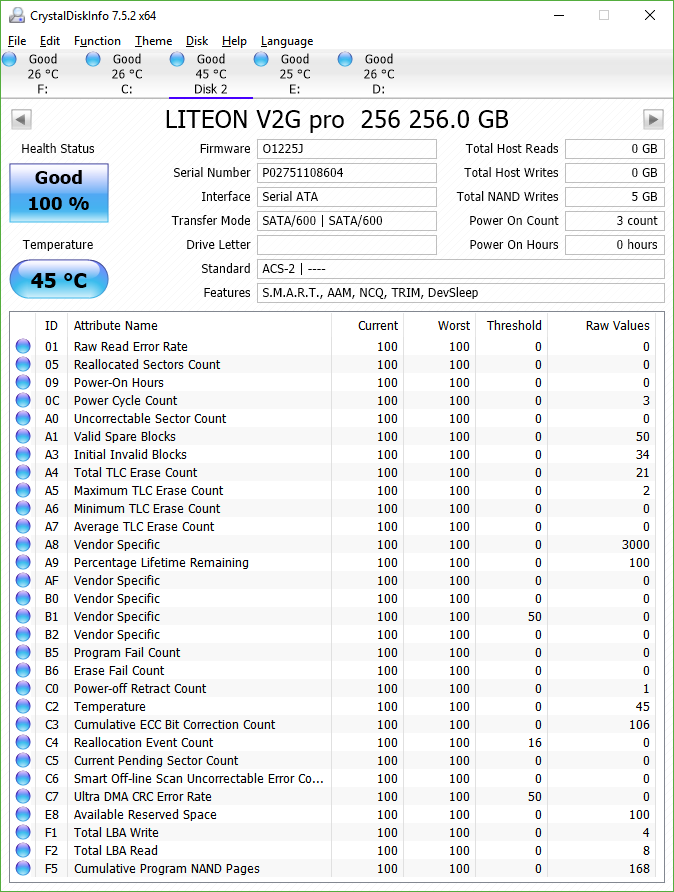The height and width of the screenshot is (892, 674).
Task: Select Disk 2 status orb
Action: (x=177, y=59)
